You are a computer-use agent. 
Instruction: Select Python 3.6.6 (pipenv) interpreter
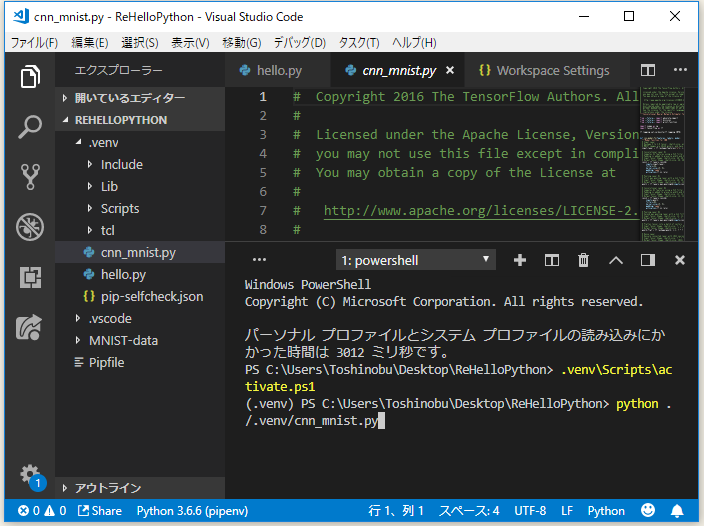(x=192, y=511)
